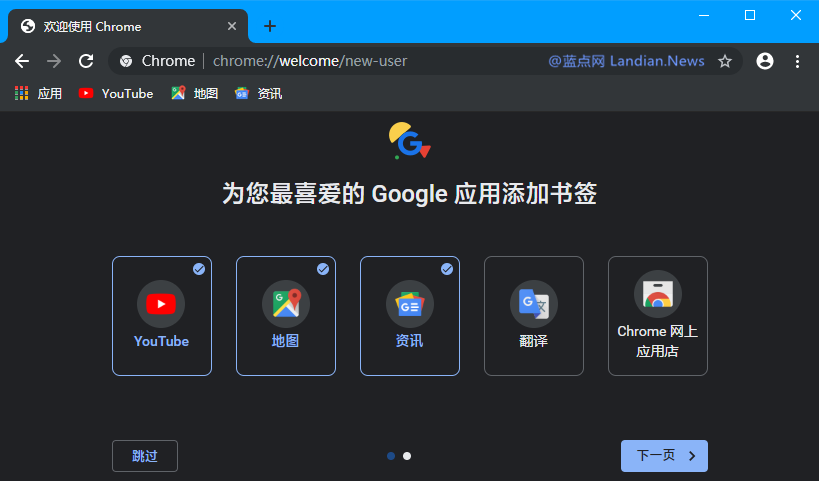The image size is (819, 481).
Task: Click the skip button
Action: [145, 456]
